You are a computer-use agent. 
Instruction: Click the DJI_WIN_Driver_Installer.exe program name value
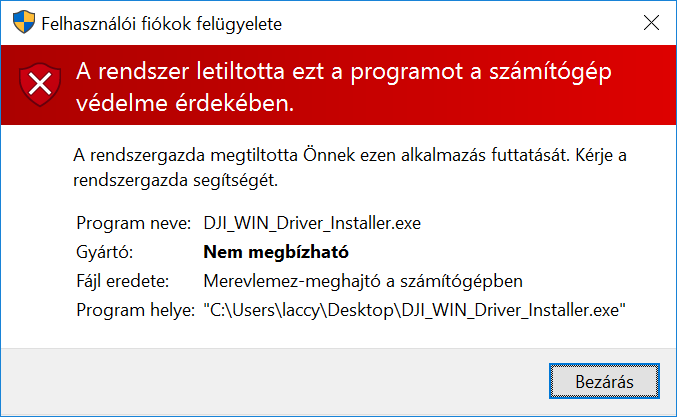click(312, 223)
